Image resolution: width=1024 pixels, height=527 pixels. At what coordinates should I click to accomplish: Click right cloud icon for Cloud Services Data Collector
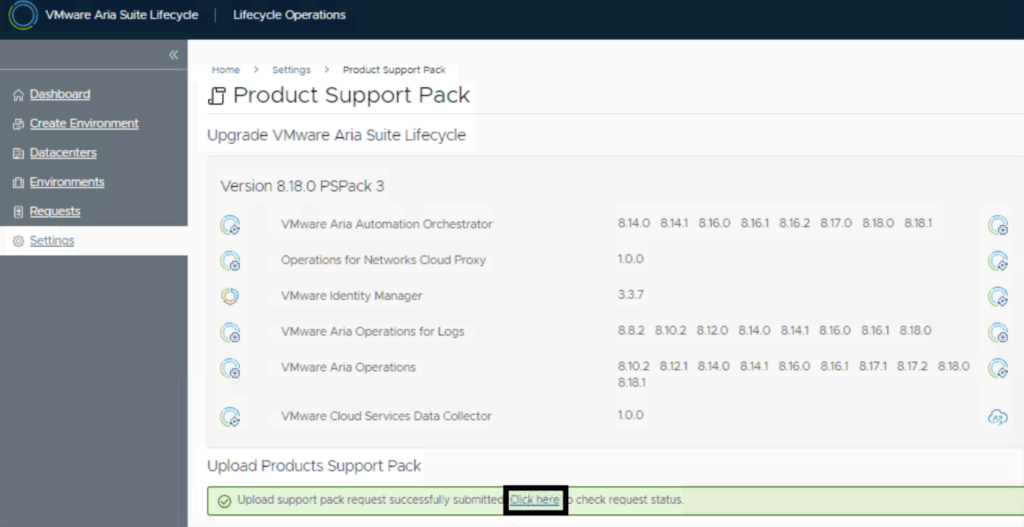(997, 417)
